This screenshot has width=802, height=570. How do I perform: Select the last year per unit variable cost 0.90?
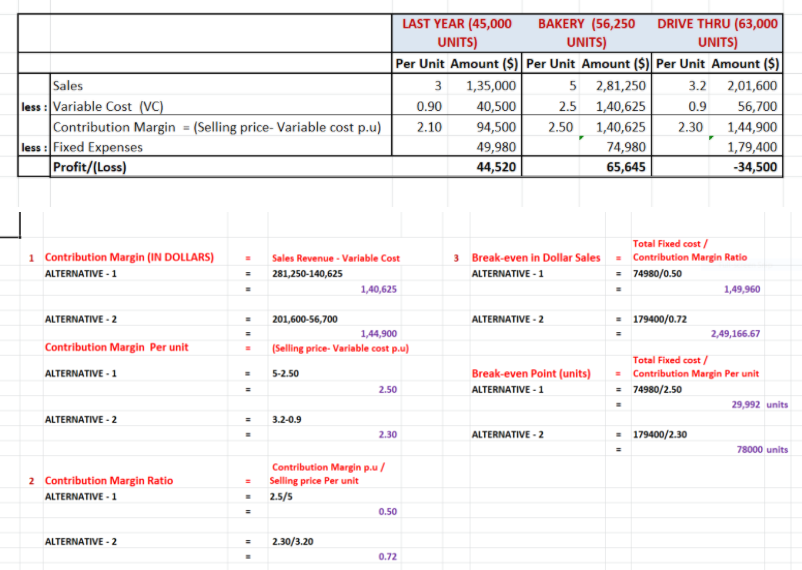pos(429,106)
